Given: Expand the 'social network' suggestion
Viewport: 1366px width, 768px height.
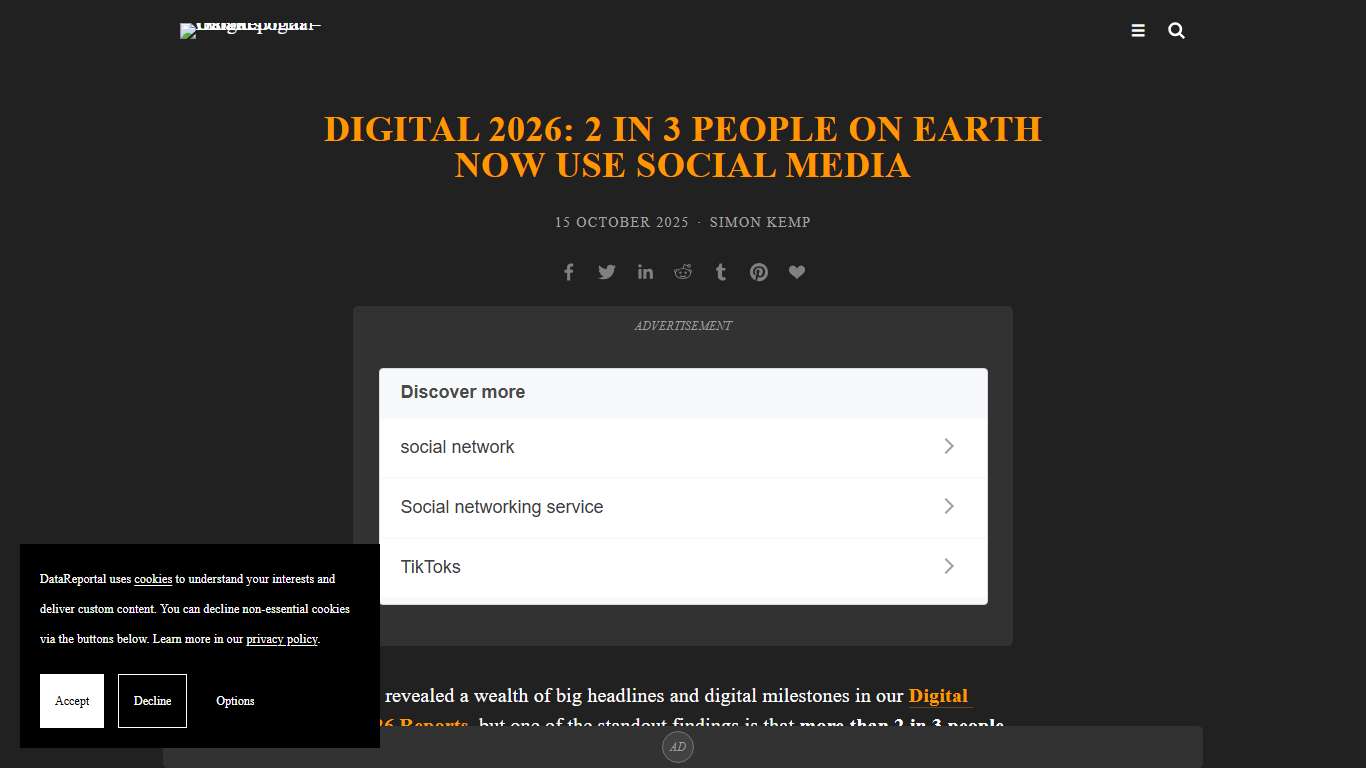Looking at the screenshot, I should coord(682,446).
